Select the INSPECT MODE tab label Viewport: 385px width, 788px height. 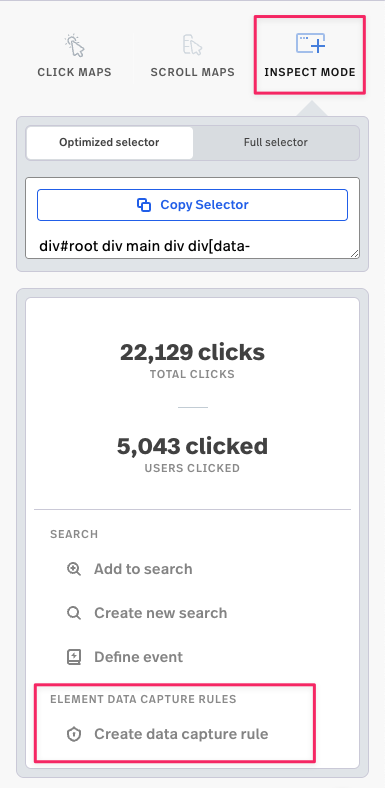(310, 72)
